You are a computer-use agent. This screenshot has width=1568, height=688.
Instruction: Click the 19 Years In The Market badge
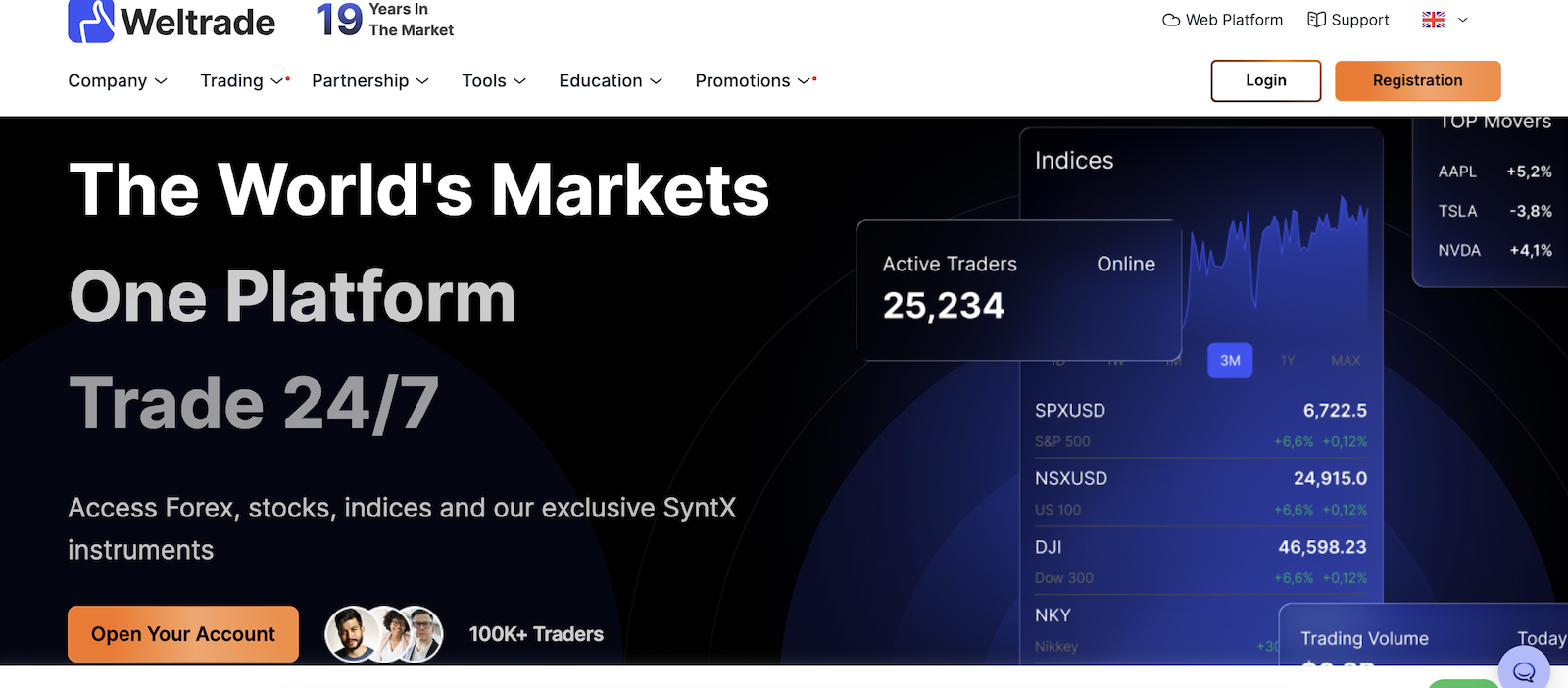[x=384, y=20]
